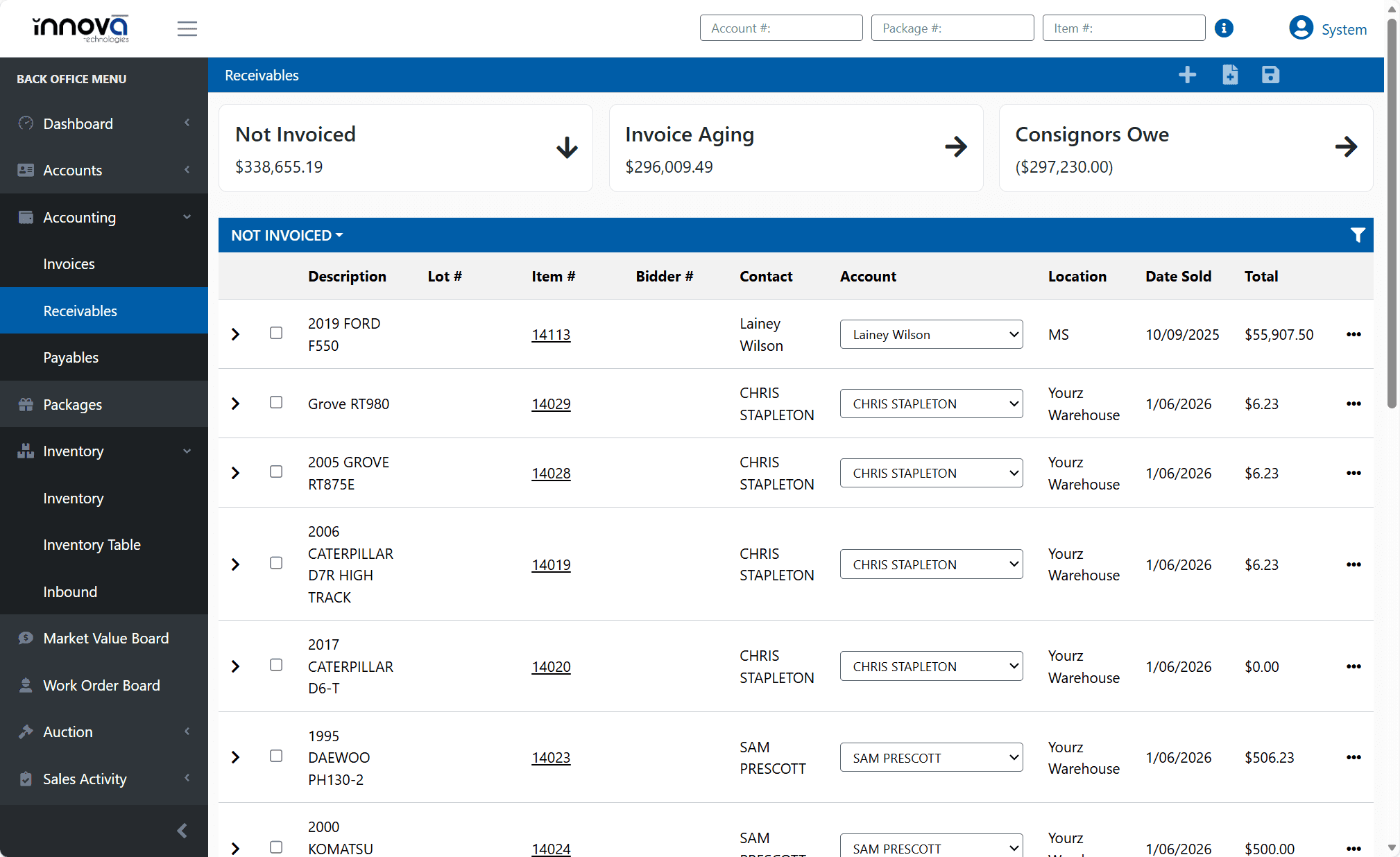Image resolution: width=1400 pixels, height=857 pixels.
Task: Open account dropdown for item 14029
Action: (x=931, y=404)
